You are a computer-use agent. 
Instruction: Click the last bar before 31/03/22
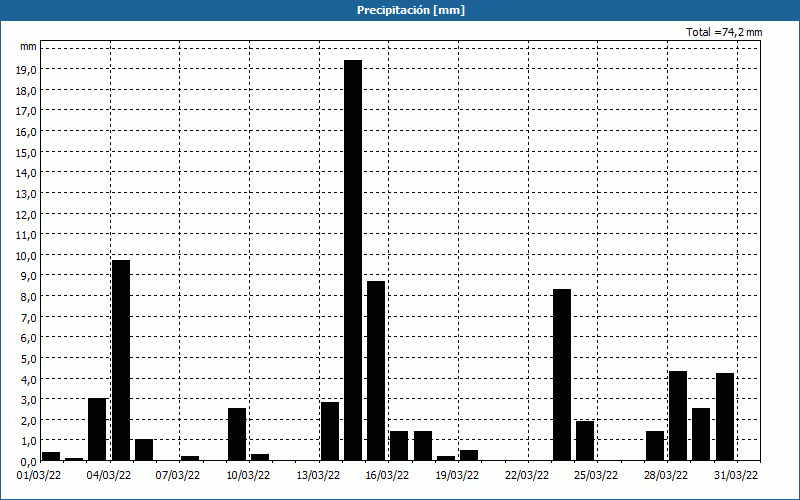click(725, 417)
